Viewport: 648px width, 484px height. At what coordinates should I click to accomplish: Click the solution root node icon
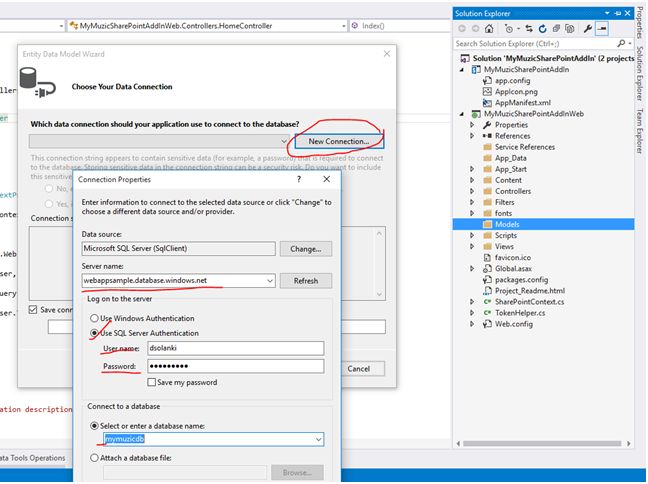pos(465,58)
